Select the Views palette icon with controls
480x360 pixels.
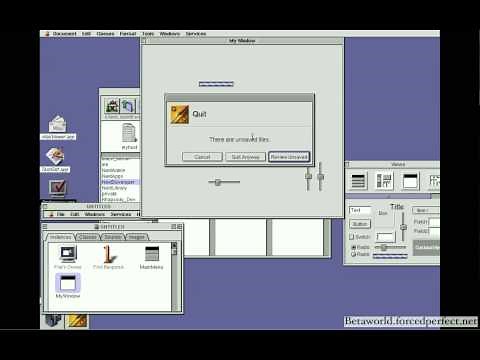(384, 181)
